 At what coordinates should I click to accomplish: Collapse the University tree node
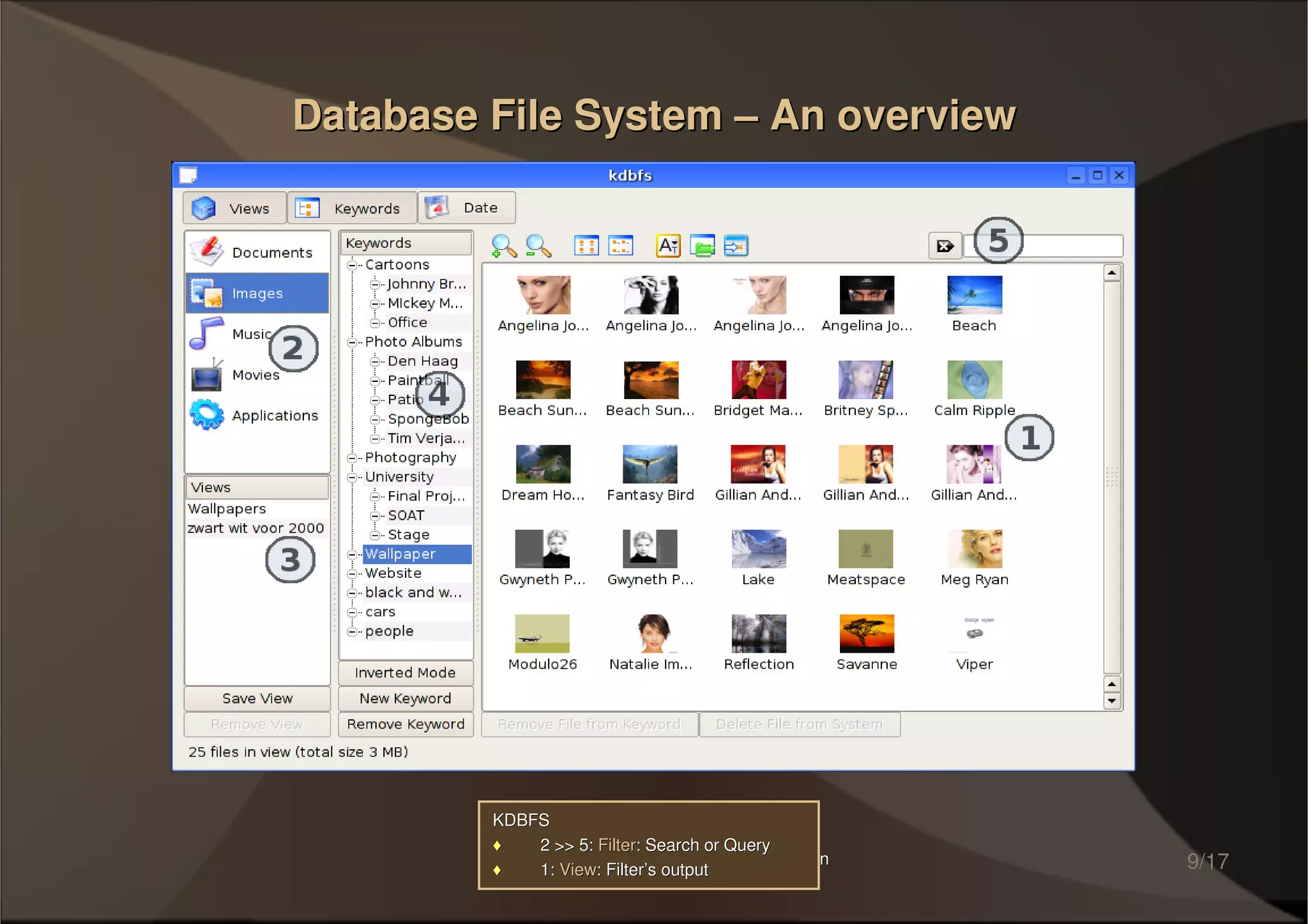pyautogui.click(x=351, y=477)
